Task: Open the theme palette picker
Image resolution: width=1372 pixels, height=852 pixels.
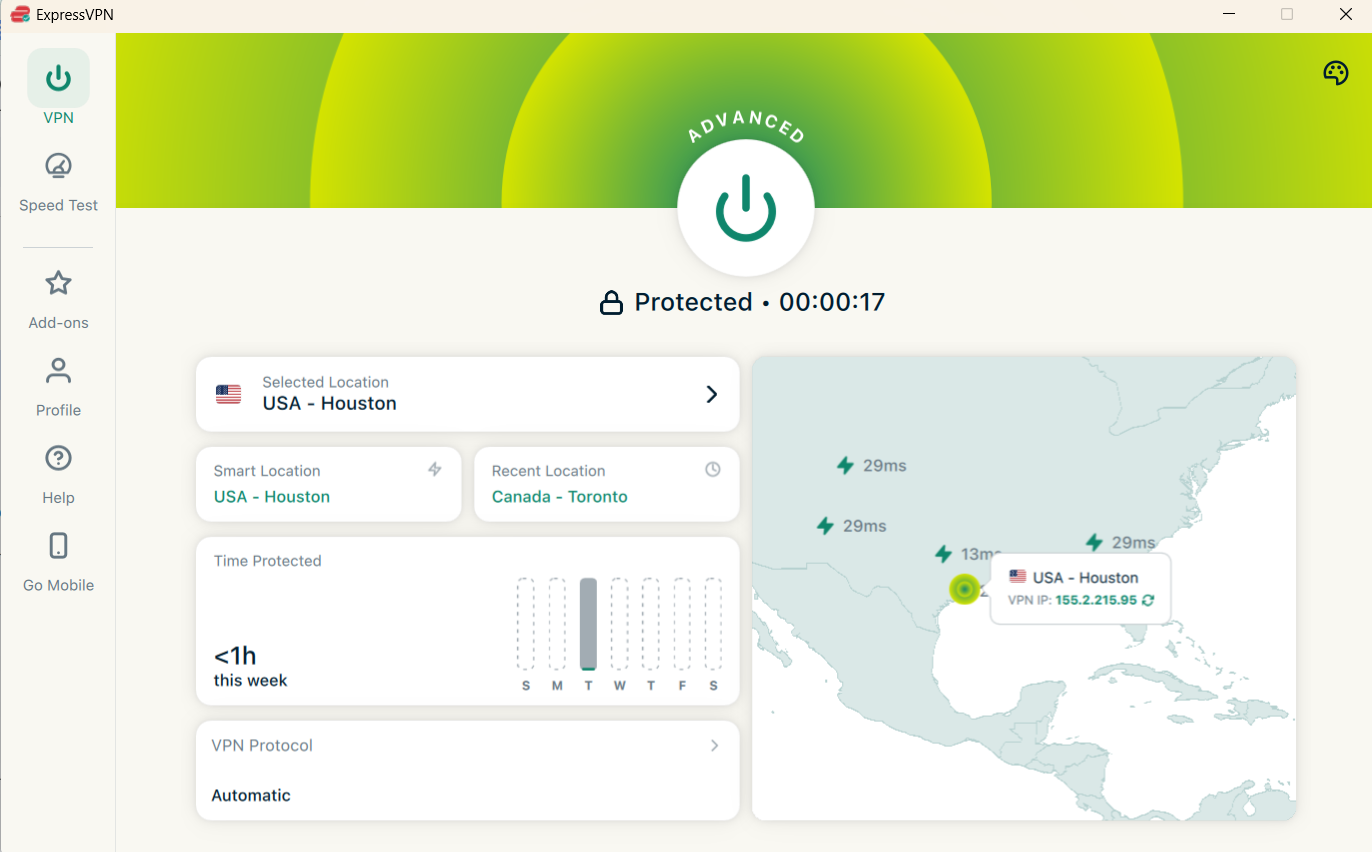Action: click(1336, 72)
